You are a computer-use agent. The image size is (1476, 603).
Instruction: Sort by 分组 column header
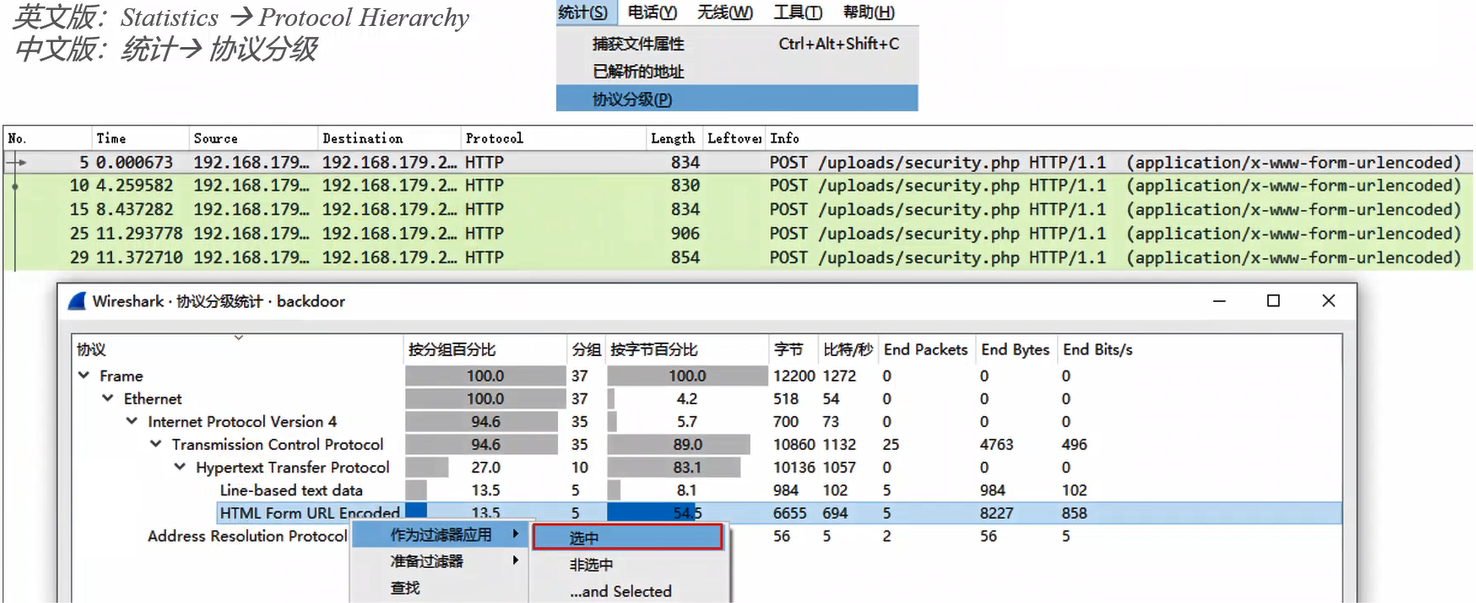[586, 350]
